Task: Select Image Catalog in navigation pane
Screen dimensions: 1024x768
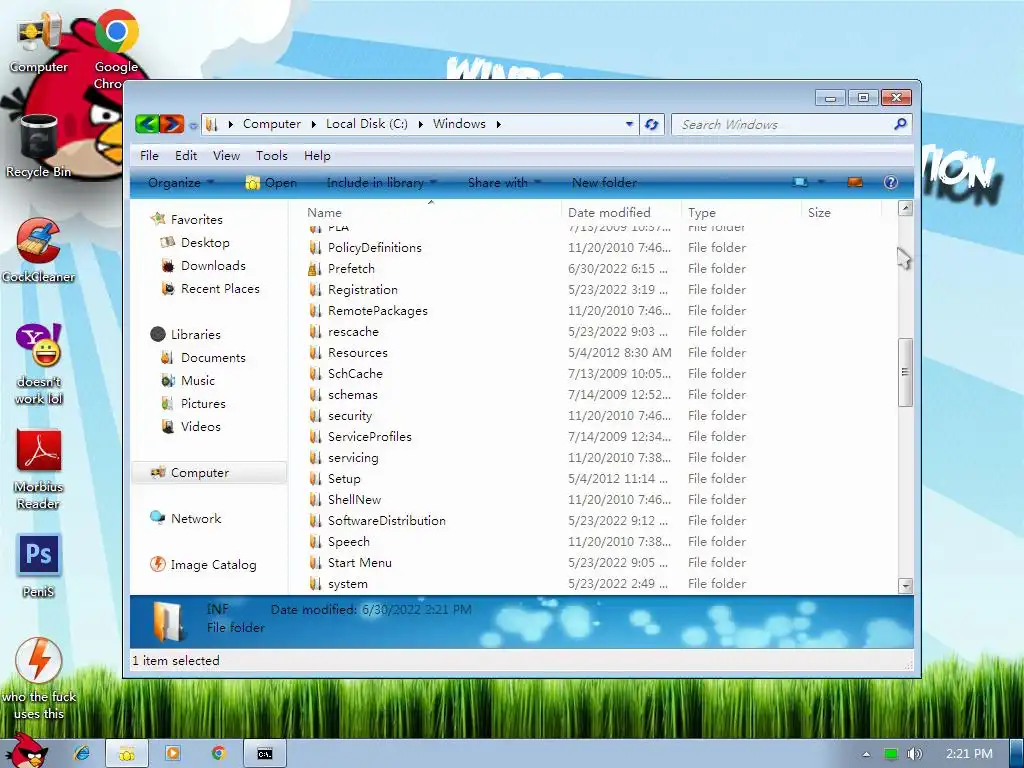Action: [x=213, y=565]
